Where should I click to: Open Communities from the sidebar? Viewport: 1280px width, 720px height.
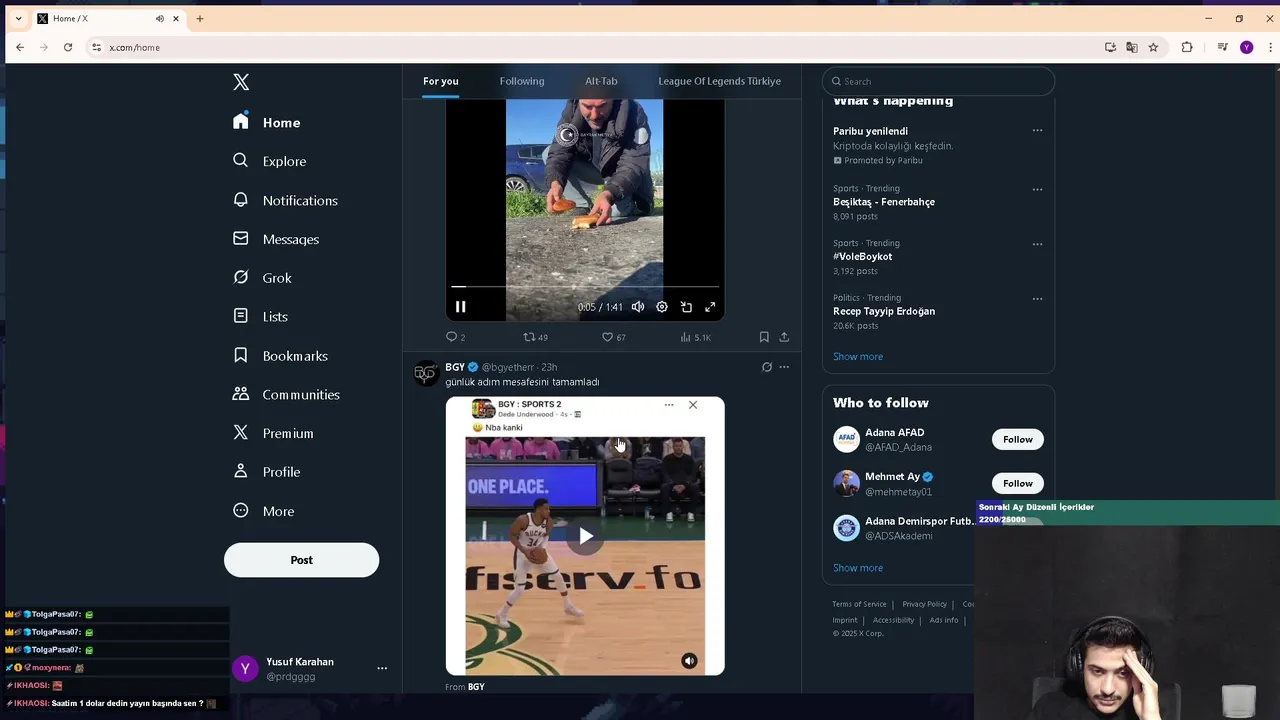pyautogui.click(x=287, y=394)
